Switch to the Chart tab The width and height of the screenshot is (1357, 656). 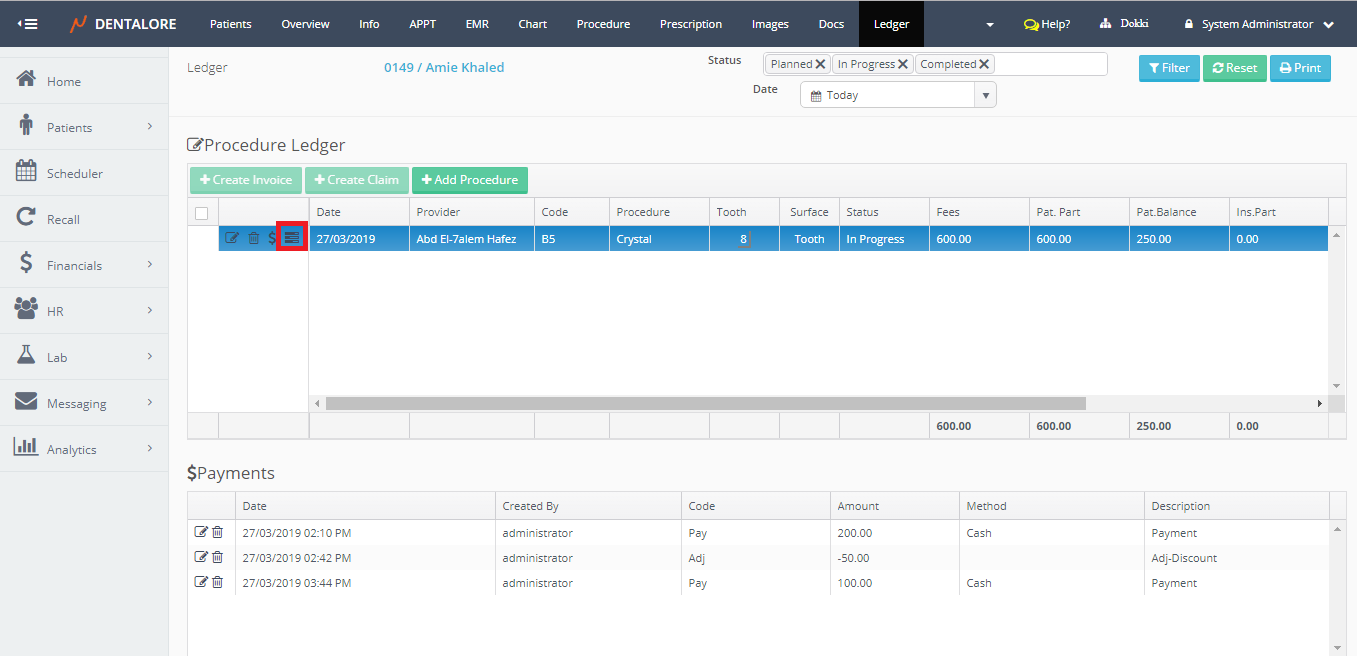coord(532,24)
